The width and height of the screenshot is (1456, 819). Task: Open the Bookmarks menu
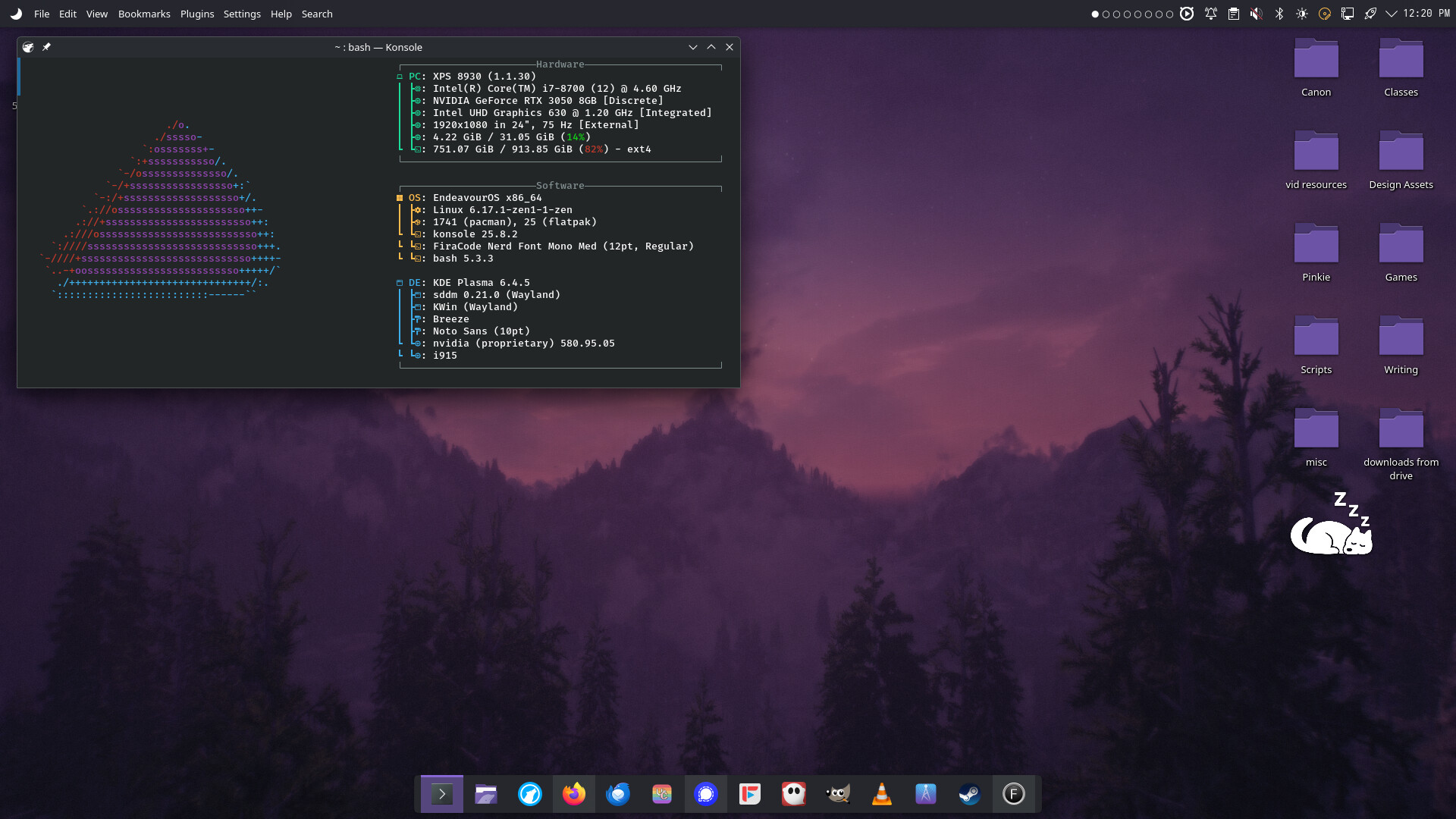(x=144, y=14)
